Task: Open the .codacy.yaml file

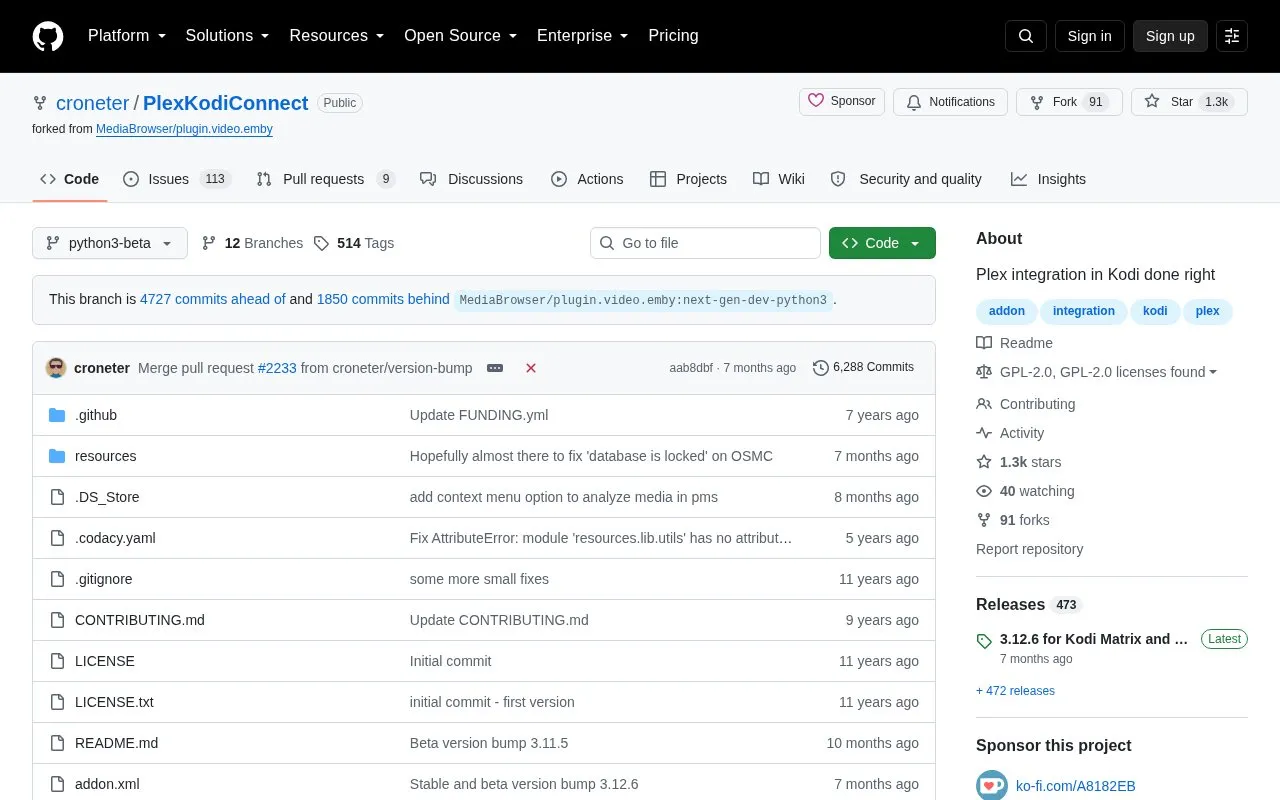Action: pos(115,538)
